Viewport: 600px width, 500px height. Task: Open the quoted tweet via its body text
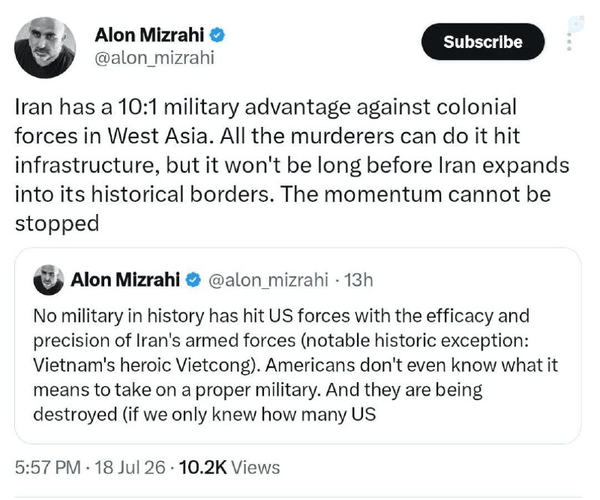coord(295,365)
